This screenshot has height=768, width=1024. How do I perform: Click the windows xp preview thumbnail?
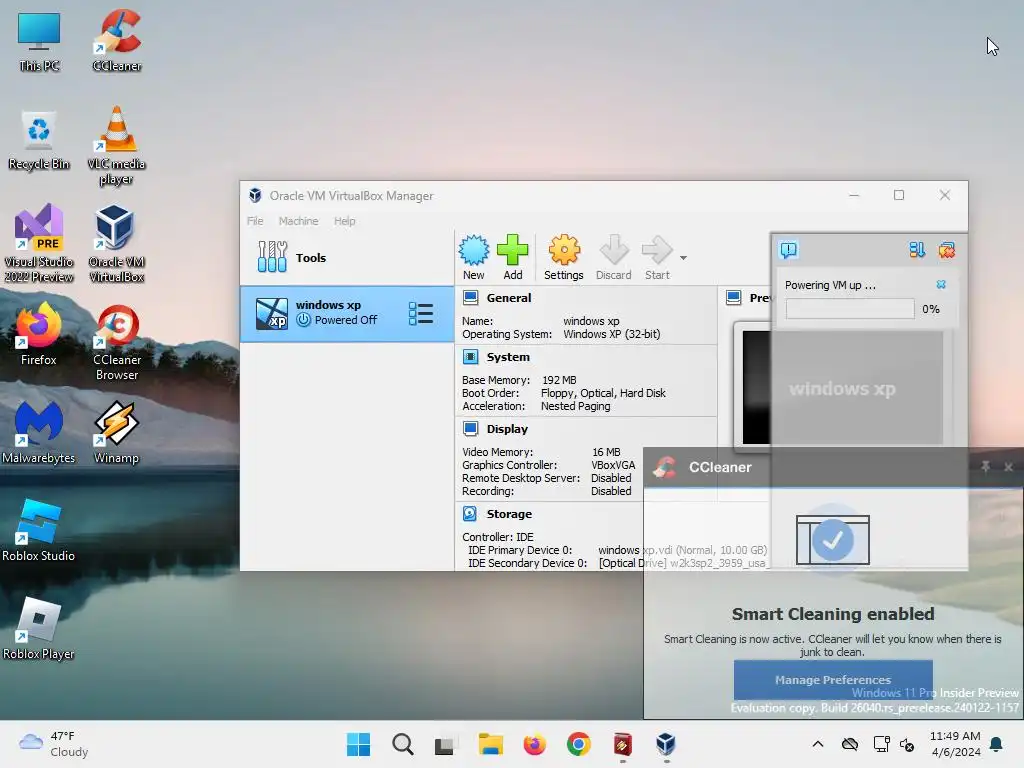coord(841,389)
